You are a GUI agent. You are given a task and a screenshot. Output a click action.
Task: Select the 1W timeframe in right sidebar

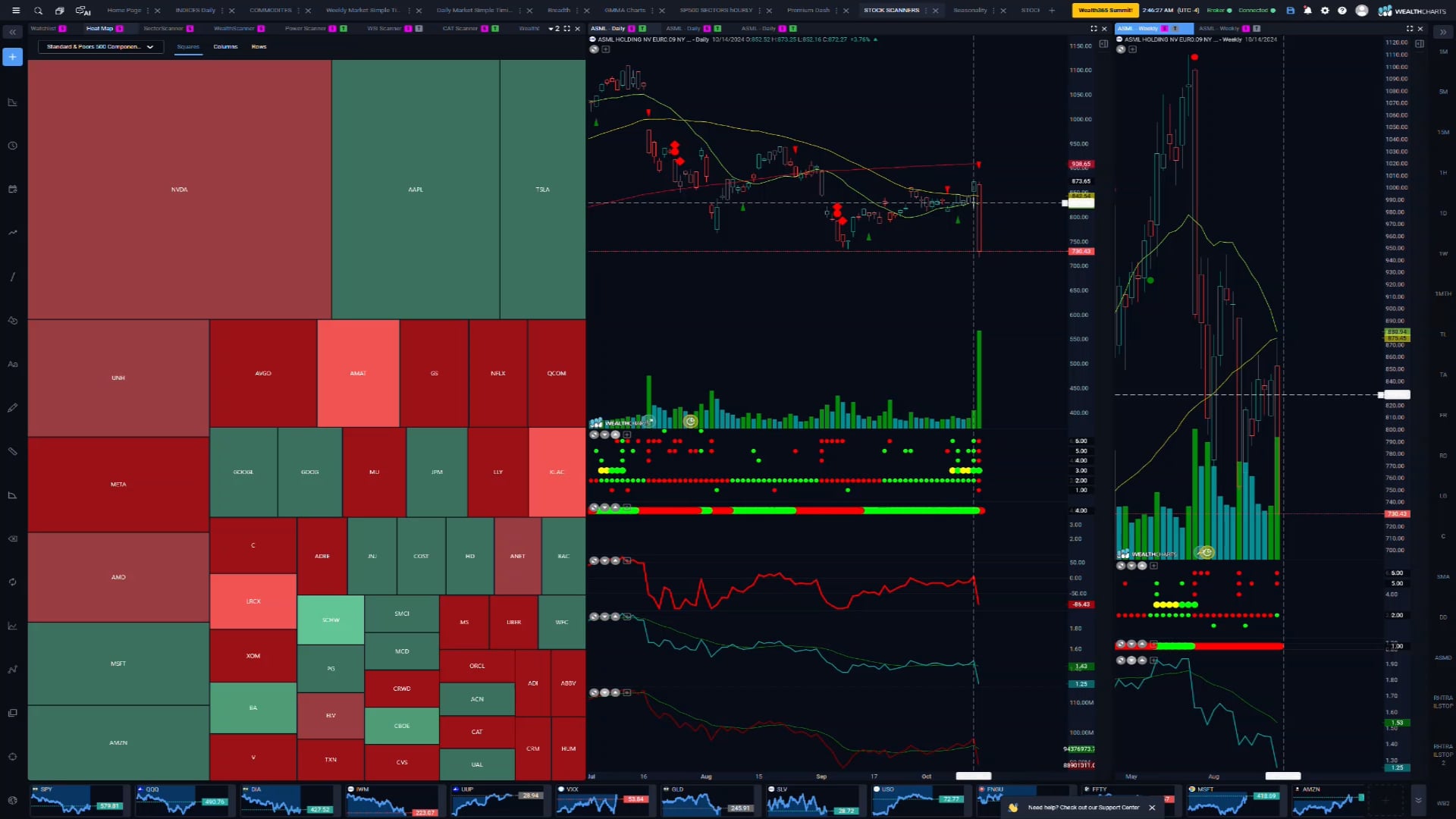(1443, 253)
